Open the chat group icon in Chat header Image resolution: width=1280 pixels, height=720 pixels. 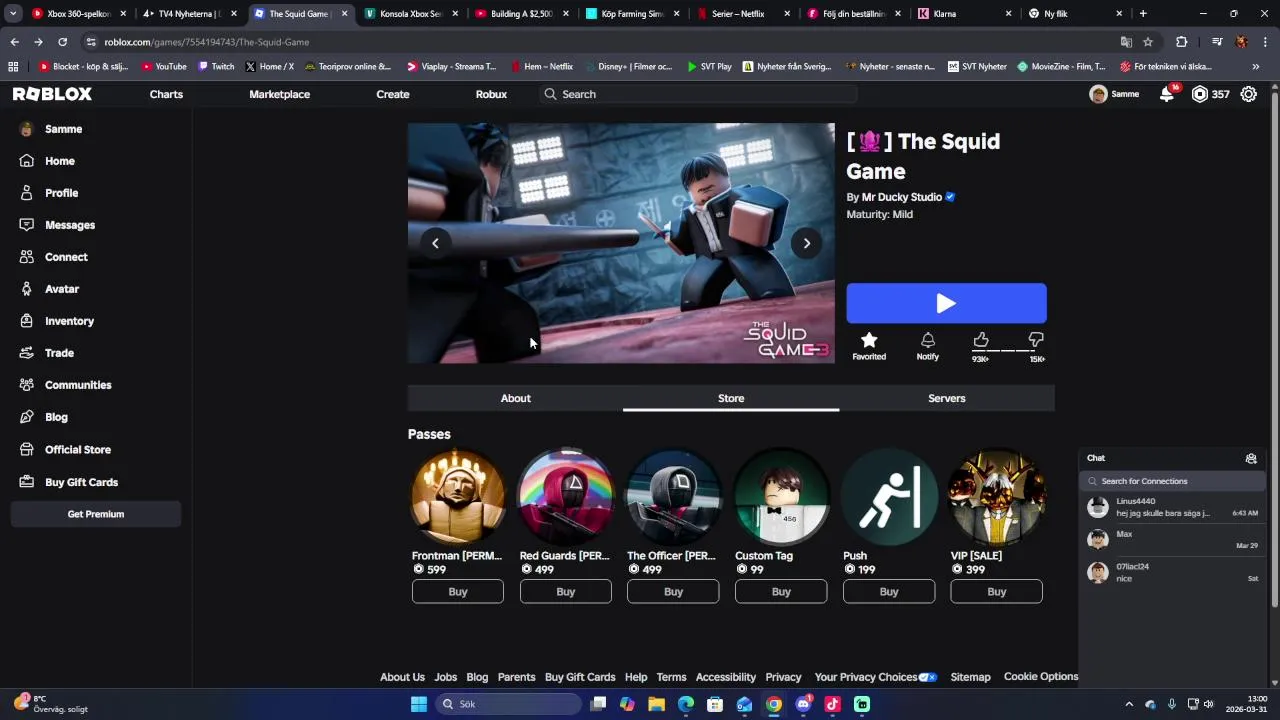point(1251,458)
